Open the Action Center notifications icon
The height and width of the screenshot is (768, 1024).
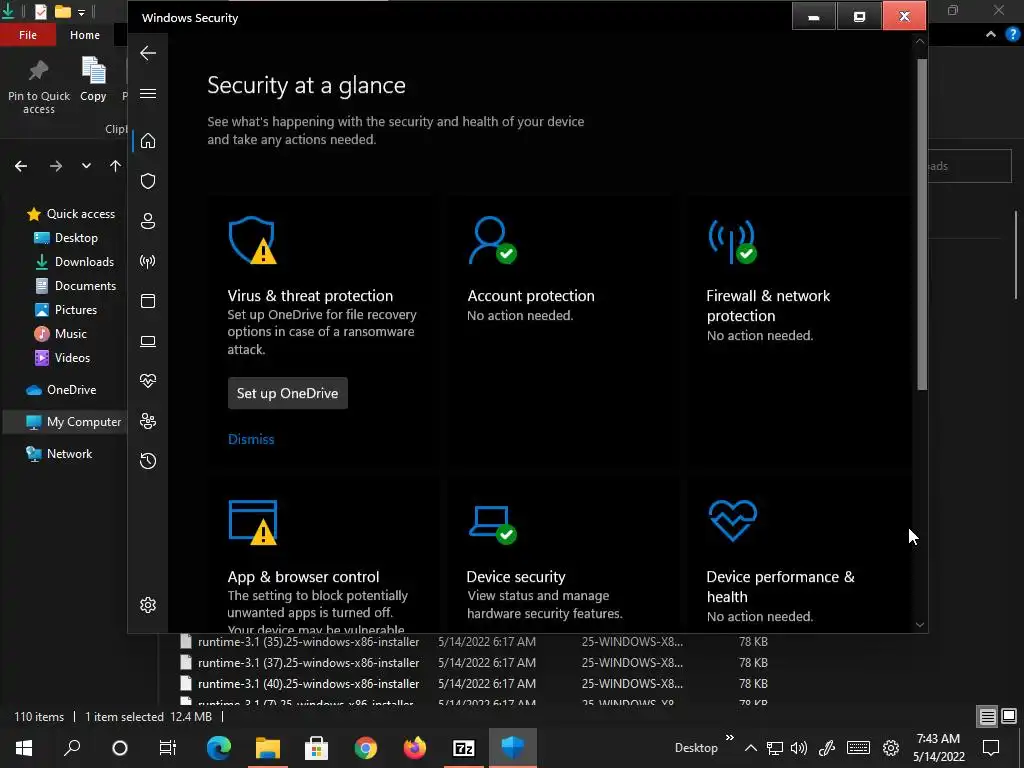click(991, 748)
